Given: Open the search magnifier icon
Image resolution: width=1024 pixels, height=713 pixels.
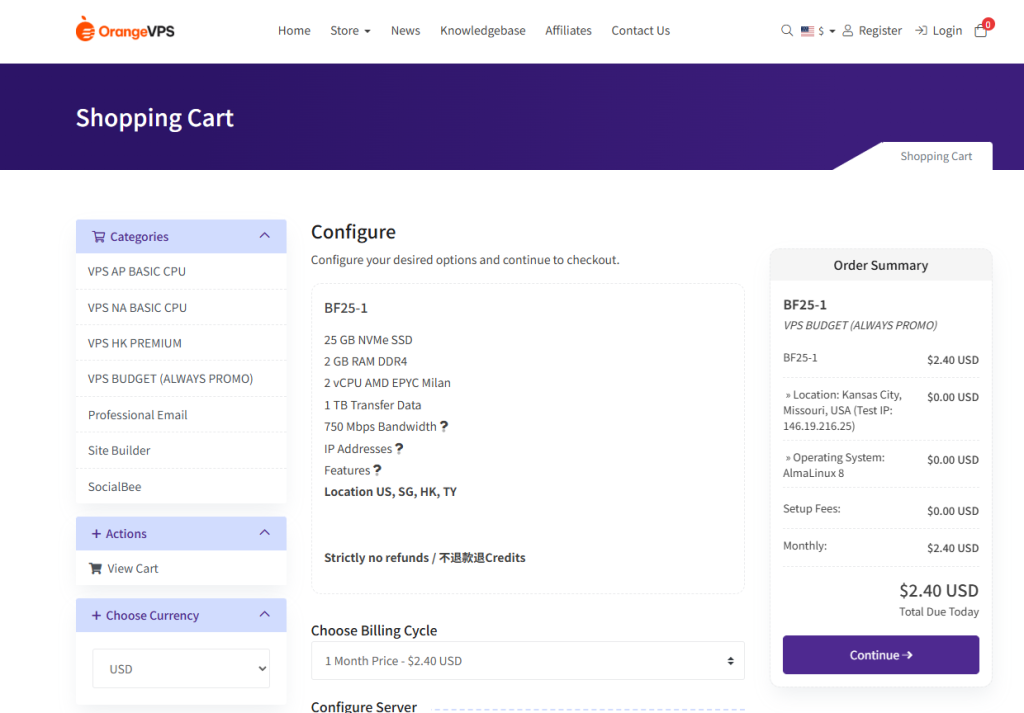Looking at the screenshot, I should tap(787, 31).
